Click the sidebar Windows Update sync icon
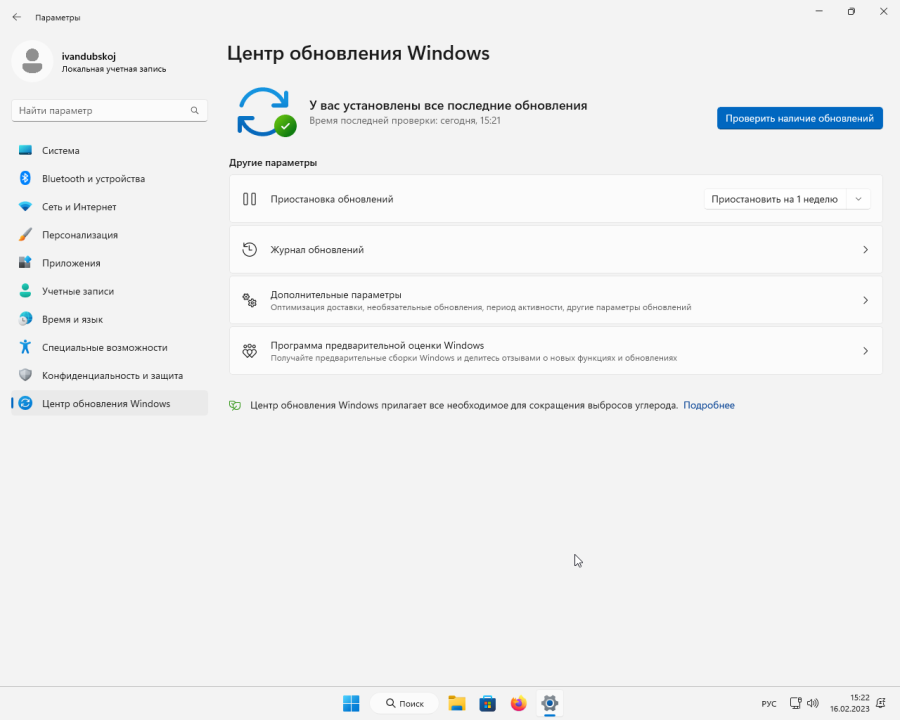 click(25, 403)
